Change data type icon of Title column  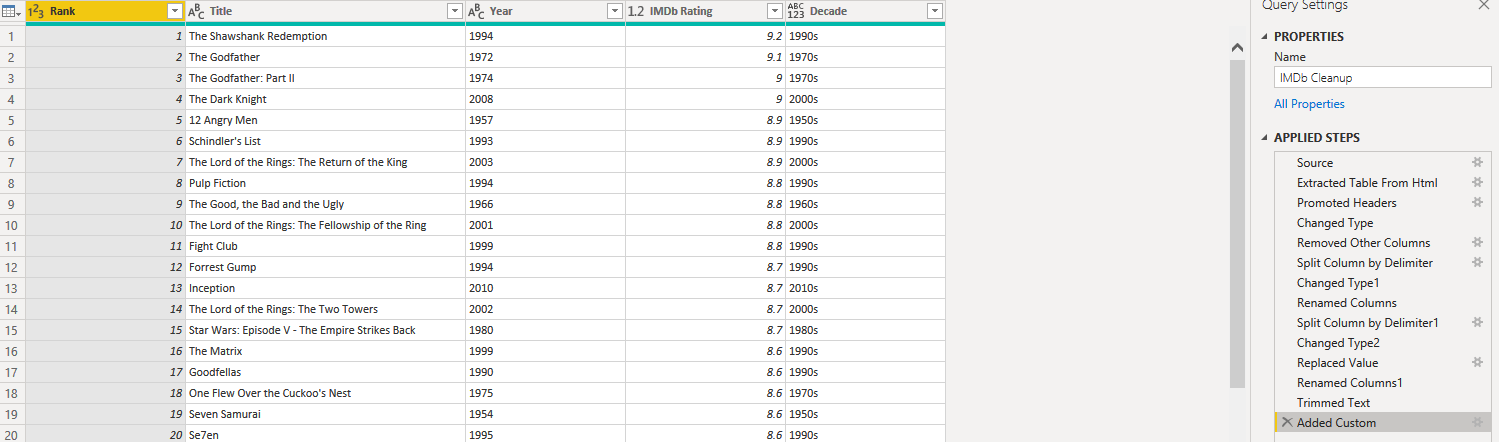click(197, 11)
